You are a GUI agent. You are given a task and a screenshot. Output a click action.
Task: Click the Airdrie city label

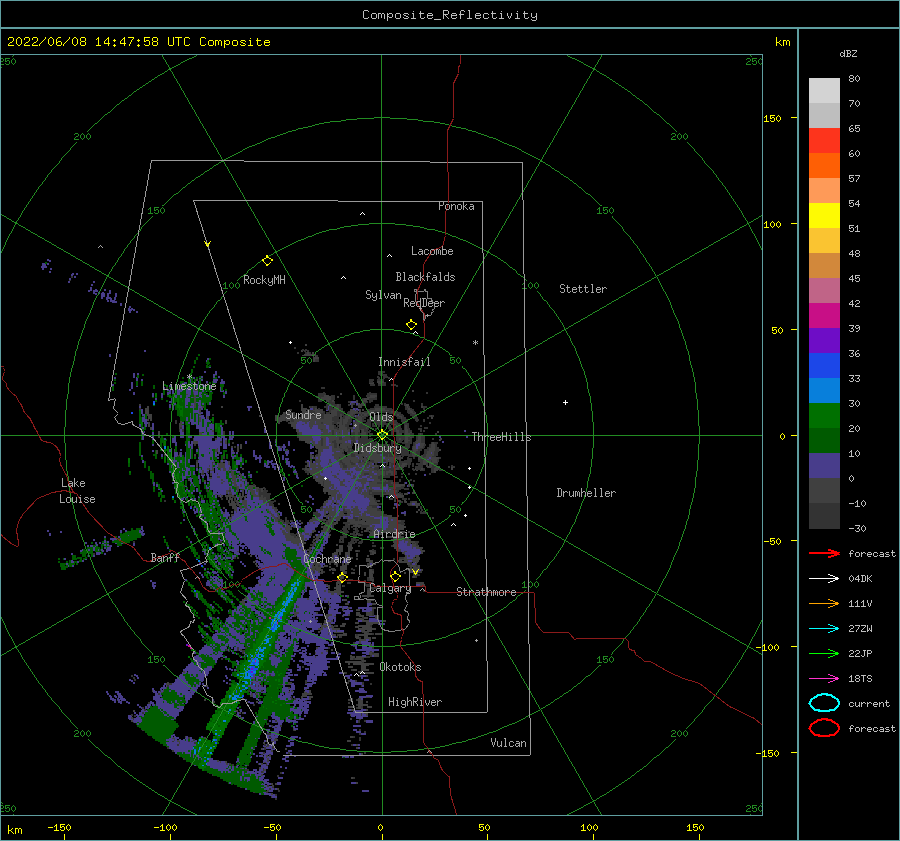tap(394, 534)
